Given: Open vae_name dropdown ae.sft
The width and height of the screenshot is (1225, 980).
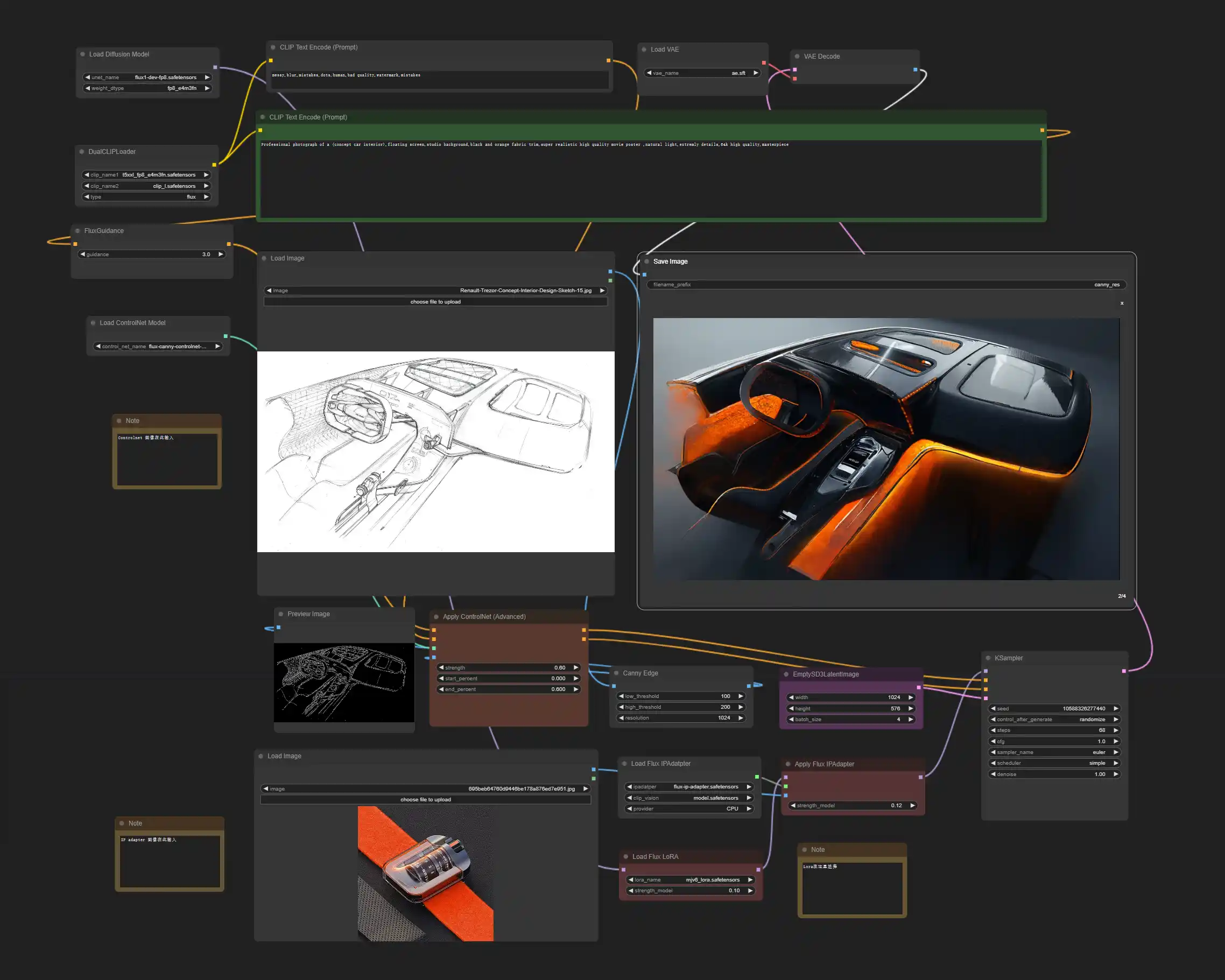Looking at the screenshot, I should coord(702,73).
